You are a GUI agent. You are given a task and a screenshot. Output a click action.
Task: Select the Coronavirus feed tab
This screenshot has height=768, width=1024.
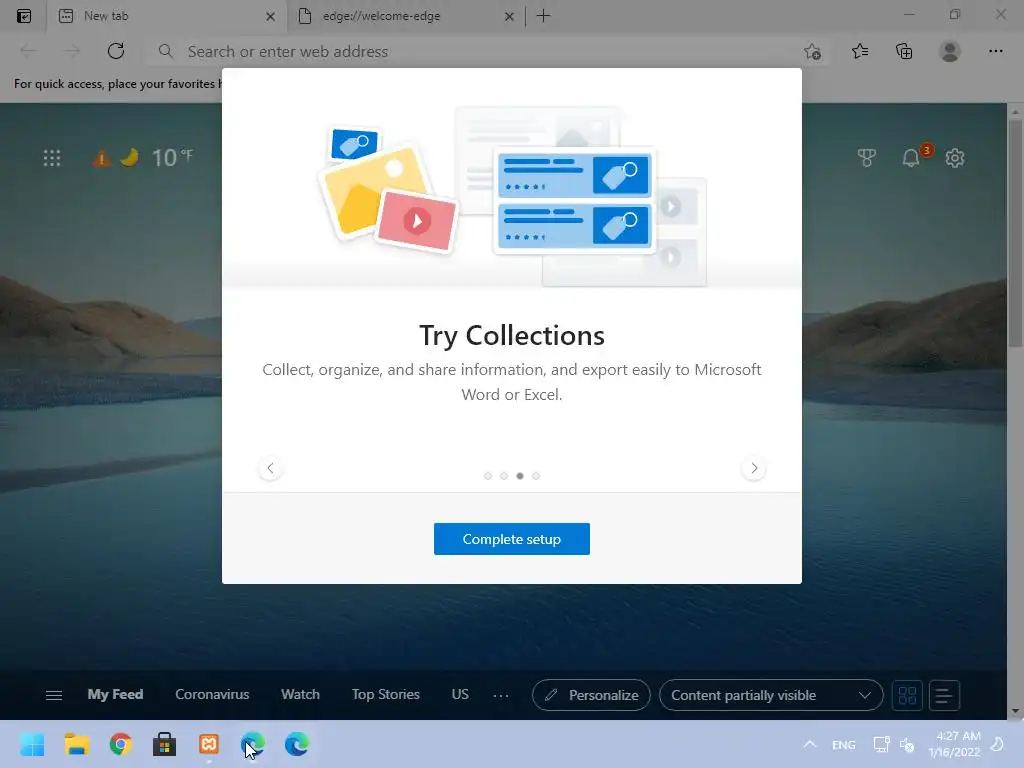pyautogui.click(x=212, y=694)
